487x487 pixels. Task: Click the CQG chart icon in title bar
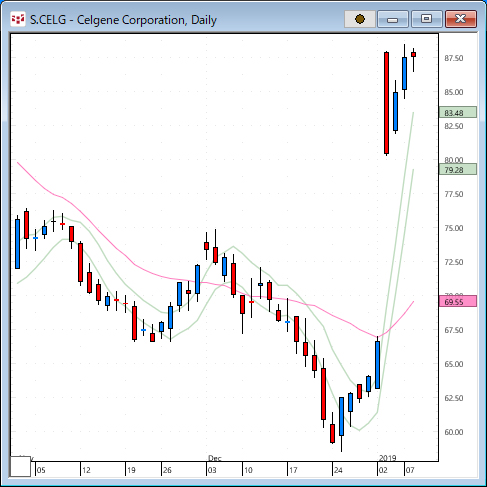[x=17, y=19]
